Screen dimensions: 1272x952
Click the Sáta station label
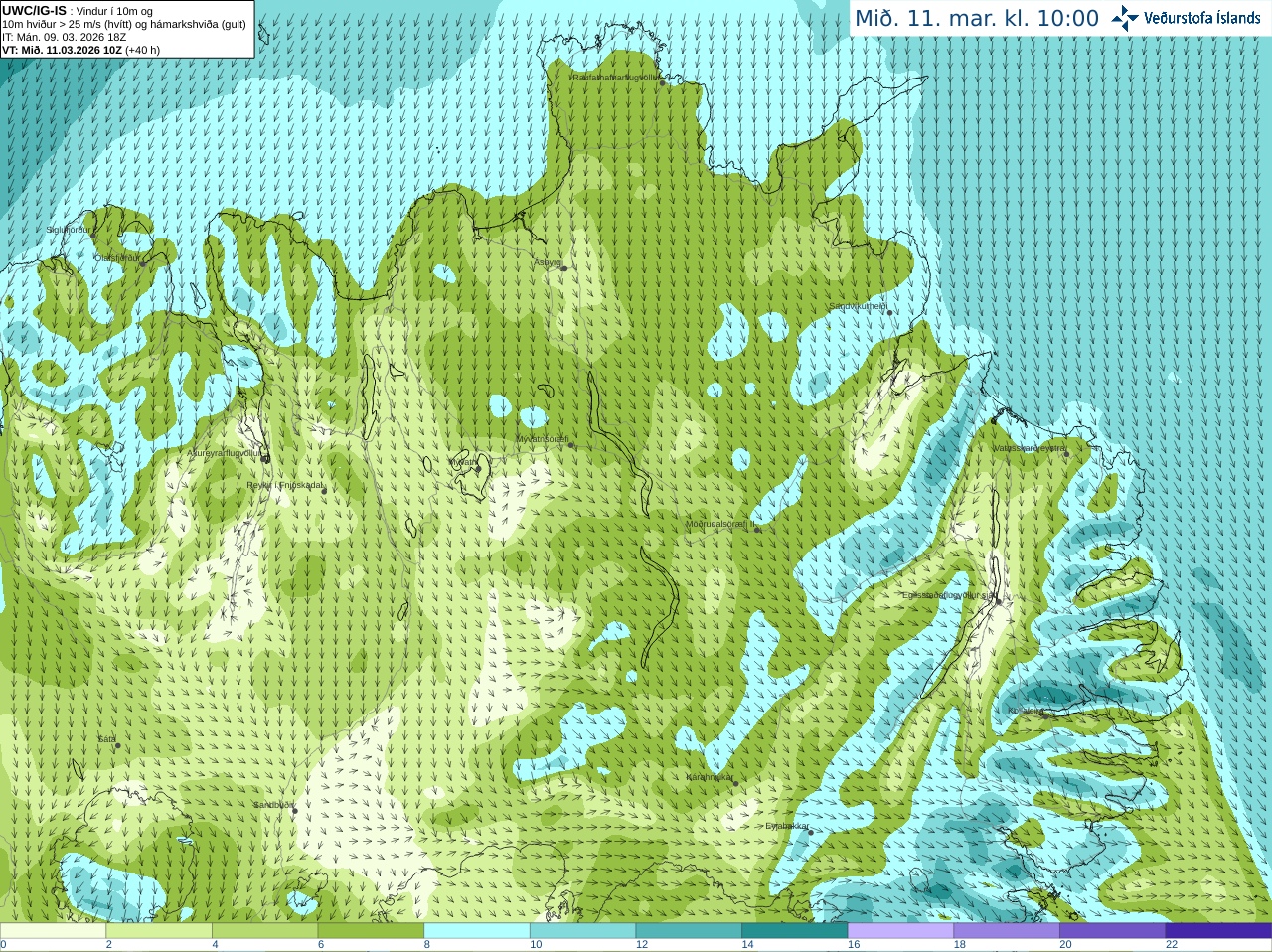click(106, 739)
